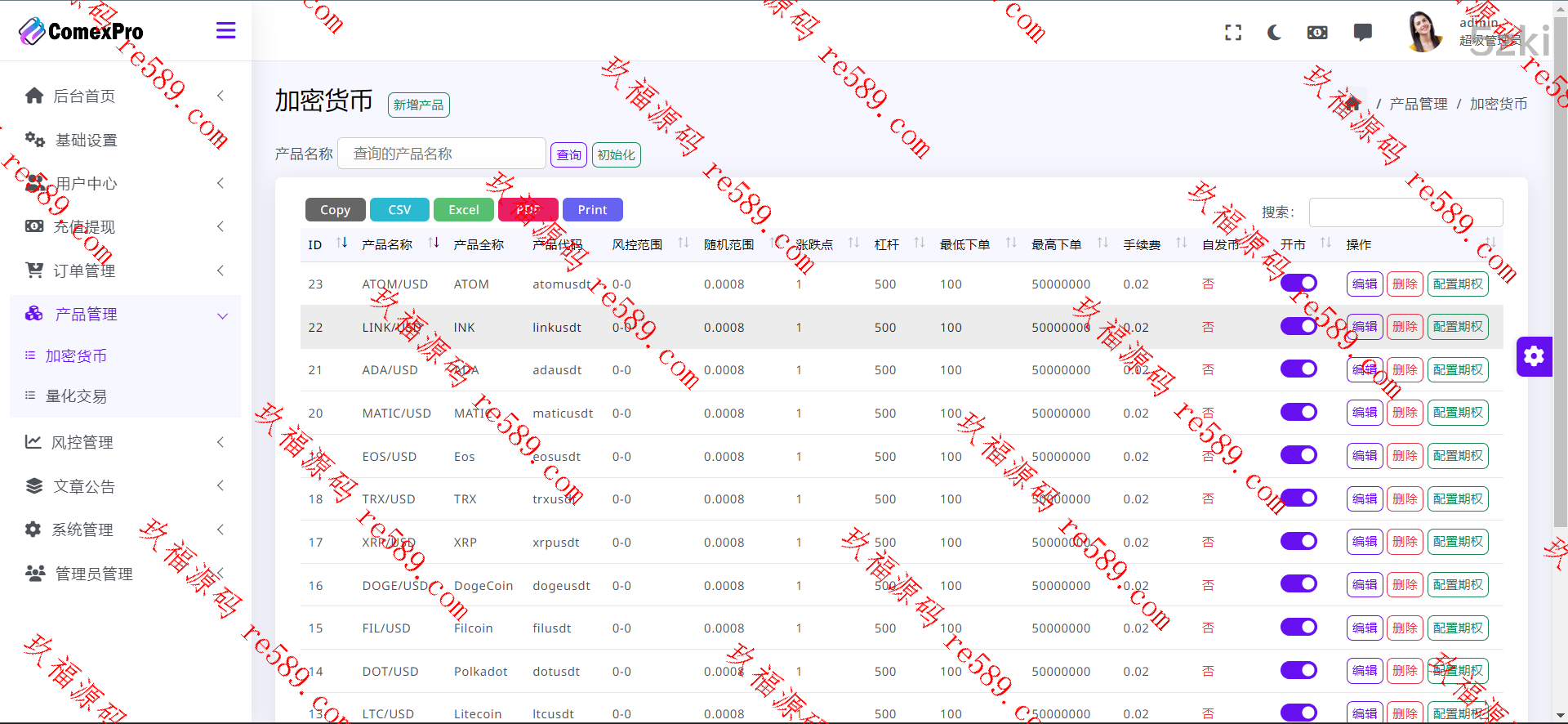This screenshot has width=1568, height=724.
Task: Switch to dark mode via moon icon
Action: [x=1274, y=33]
